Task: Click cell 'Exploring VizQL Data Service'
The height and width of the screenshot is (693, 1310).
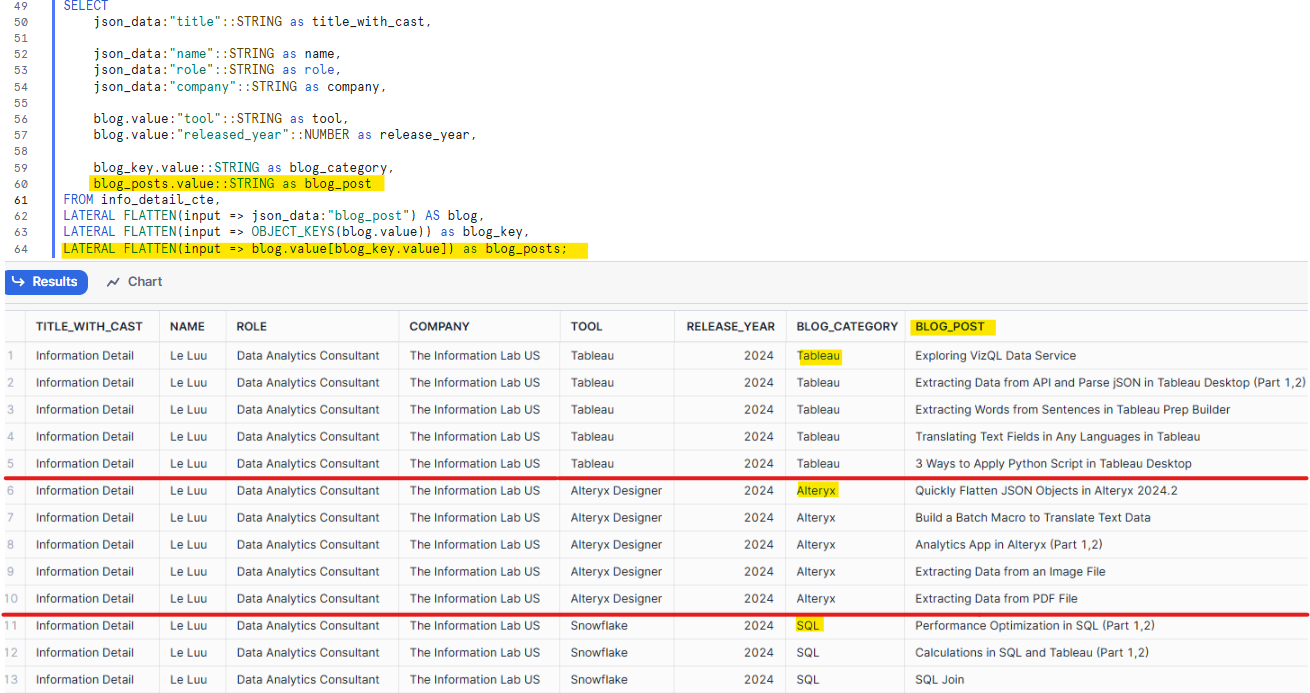Action: point(995,356)
